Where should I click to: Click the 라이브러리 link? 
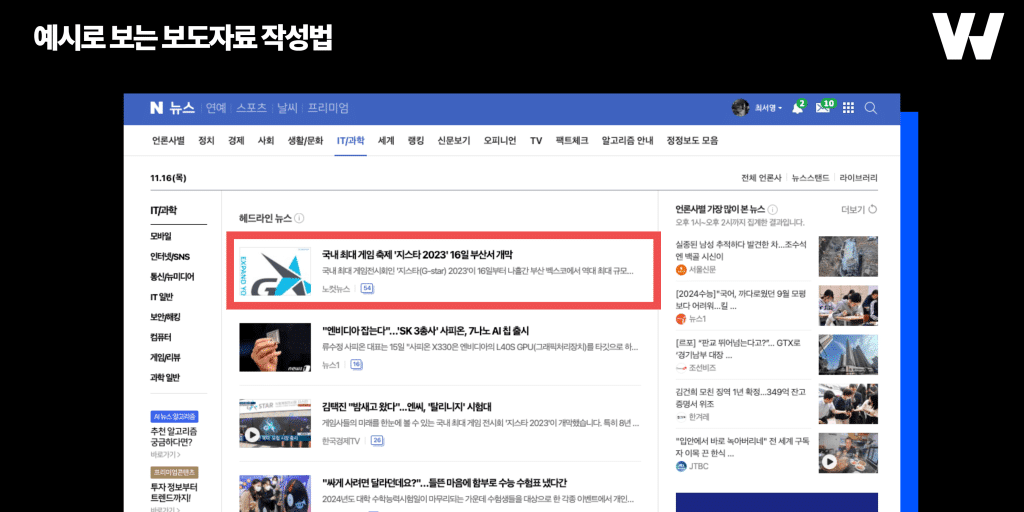859,178
